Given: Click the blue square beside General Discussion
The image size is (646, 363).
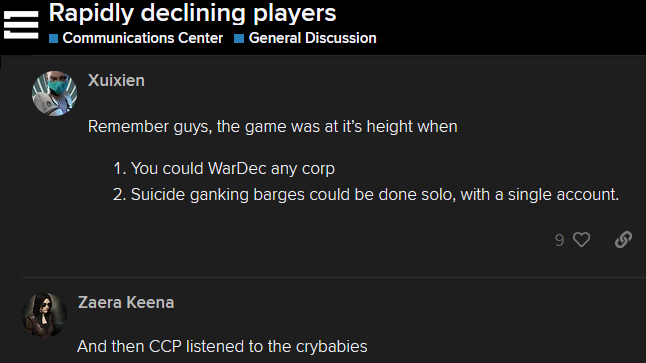Looking at the screenshot, I should click(239, 39).
